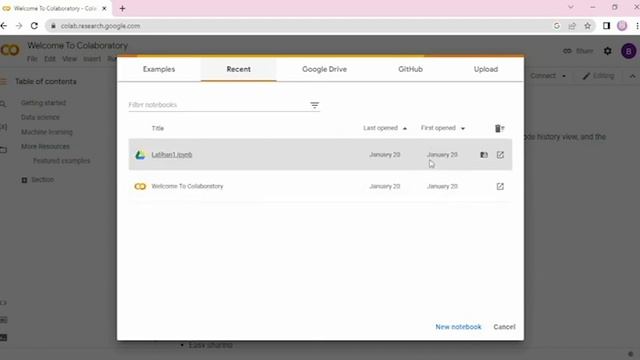Open the tab search chevron
Viewport: 640px width, 360px height.
(571, 7)
